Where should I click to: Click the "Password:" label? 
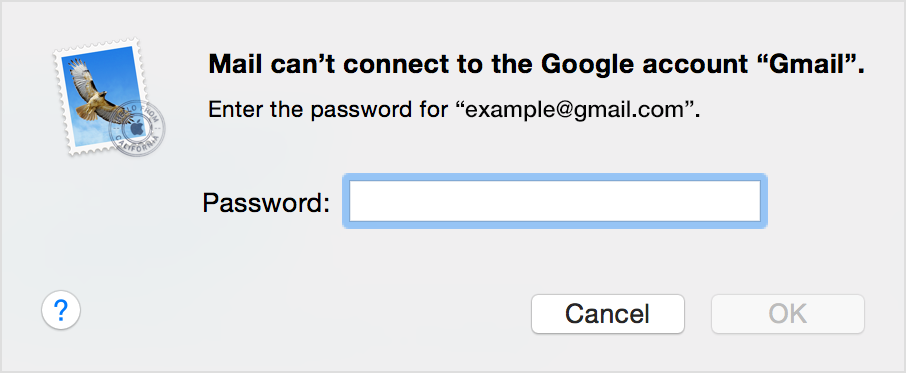coord(266,202)
